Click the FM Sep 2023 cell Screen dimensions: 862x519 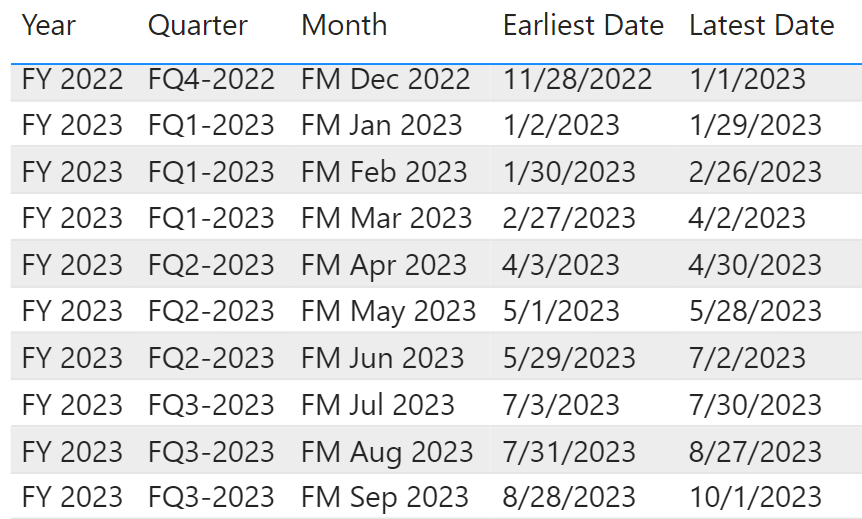pos(385,498)
